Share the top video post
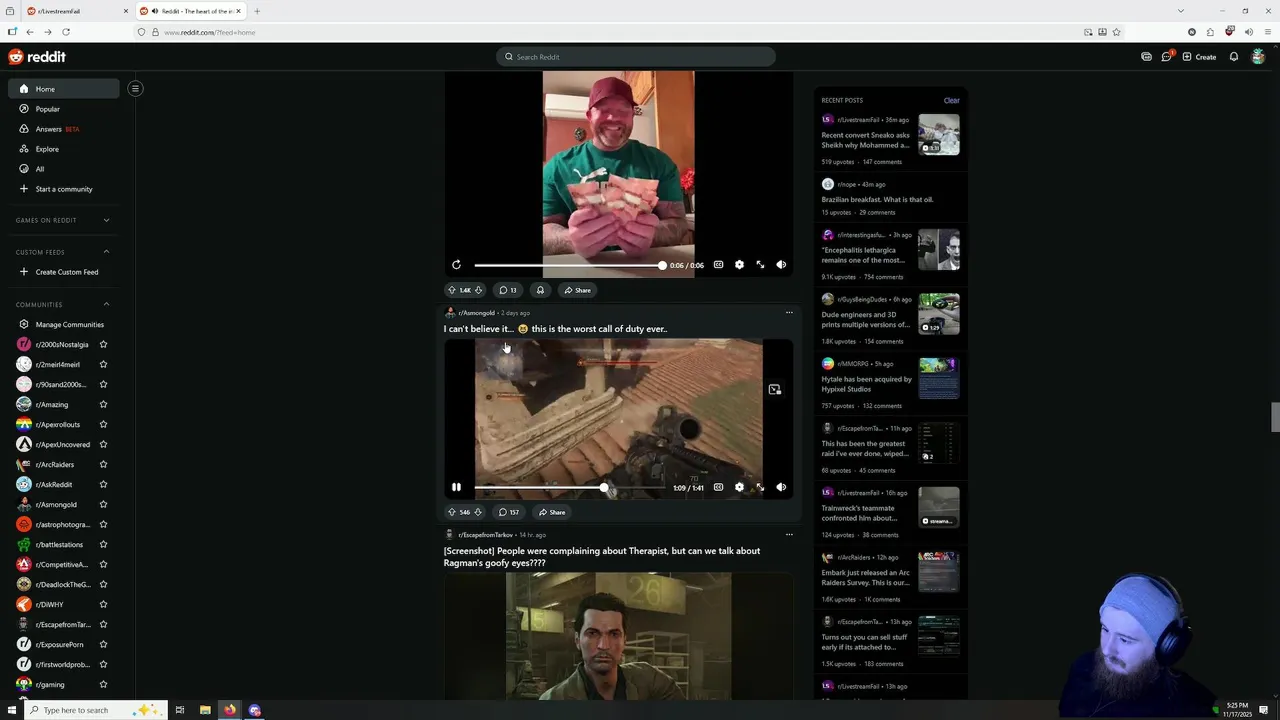 click(x=577, y=290)
